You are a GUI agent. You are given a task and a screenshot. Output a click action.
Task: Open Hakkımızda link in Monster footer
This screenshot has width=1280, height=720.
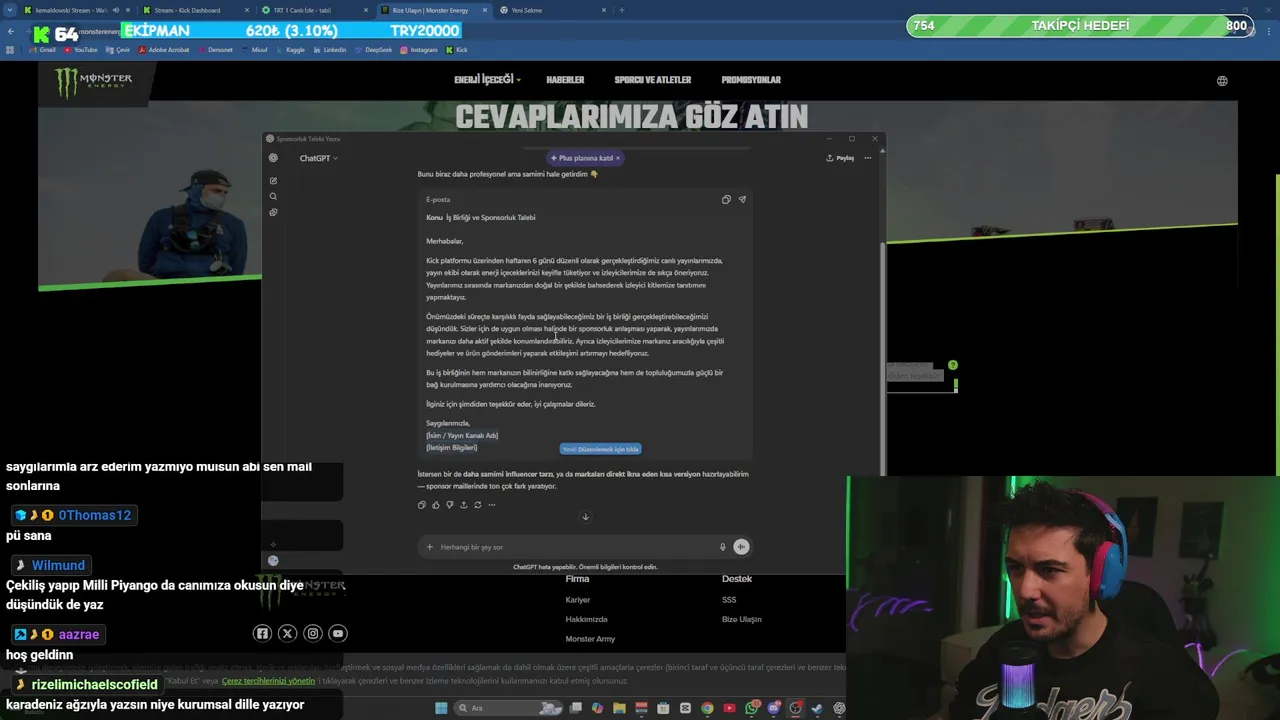coord(585,619)
